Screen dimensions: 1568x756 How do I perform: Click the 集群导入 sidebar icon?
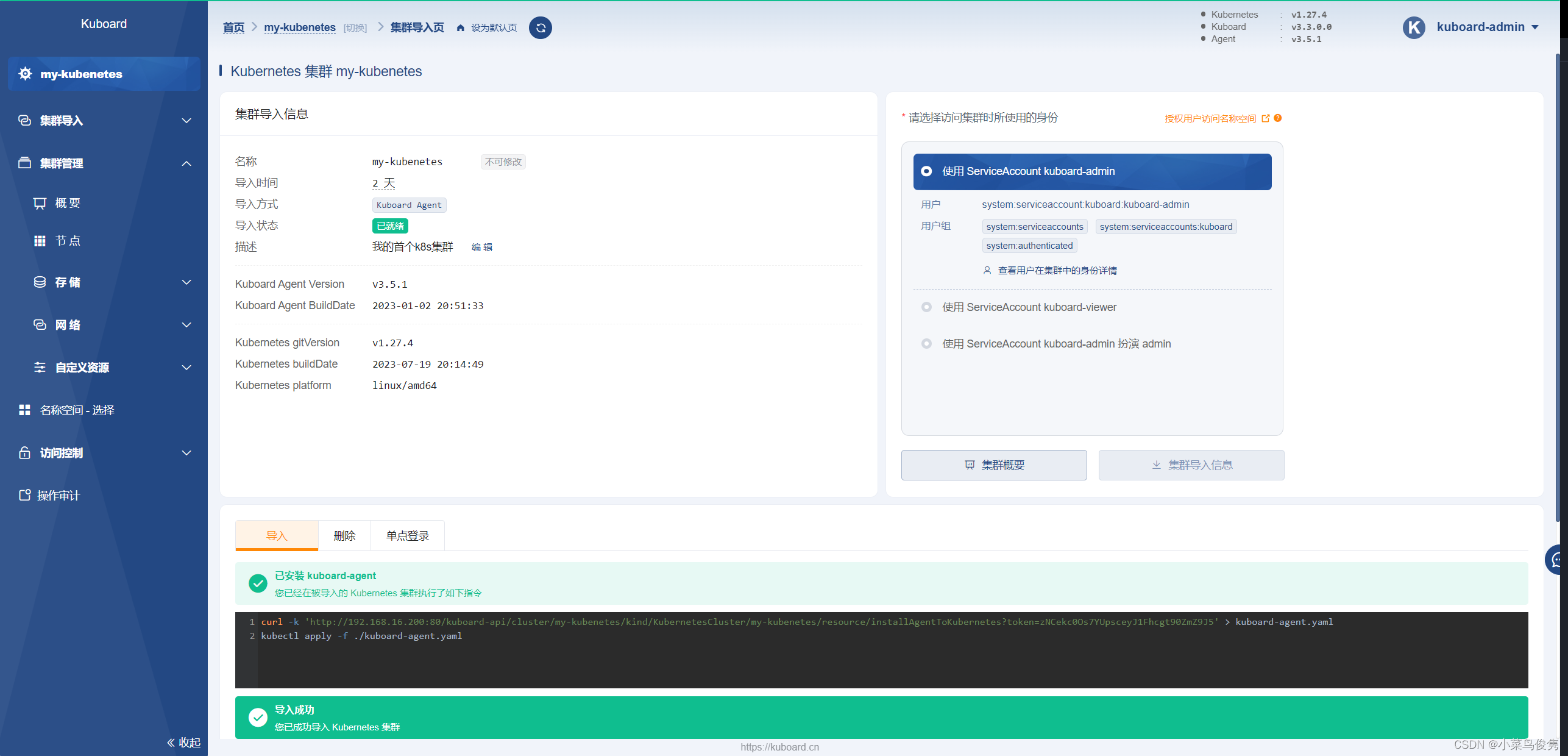[x=24, y=121]
